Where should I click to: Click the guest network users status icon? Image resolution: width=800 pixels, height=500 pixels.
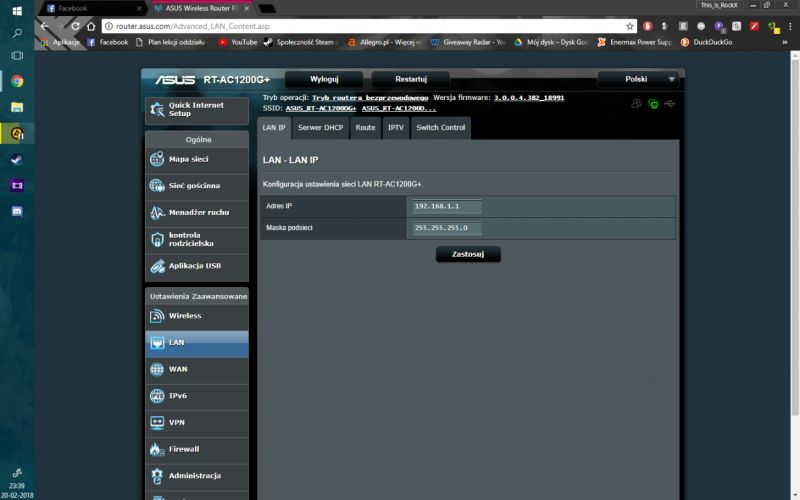(x=636, y=104)
